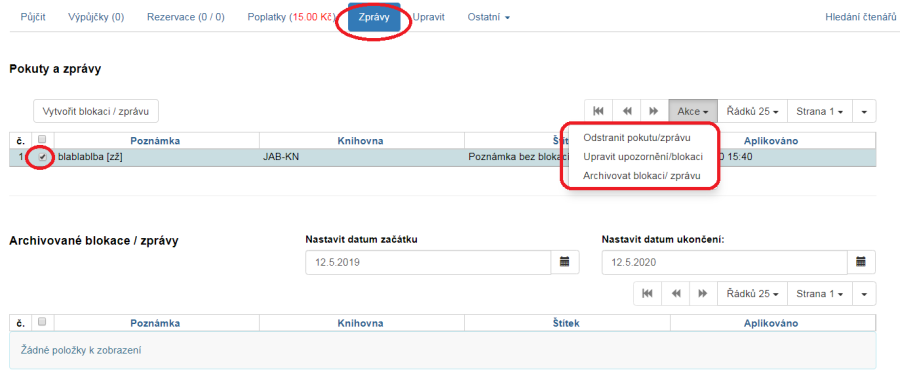This screenshot has height=387, width=900.
Task: Open the Poplatky tab
Action: click(291, 17)
